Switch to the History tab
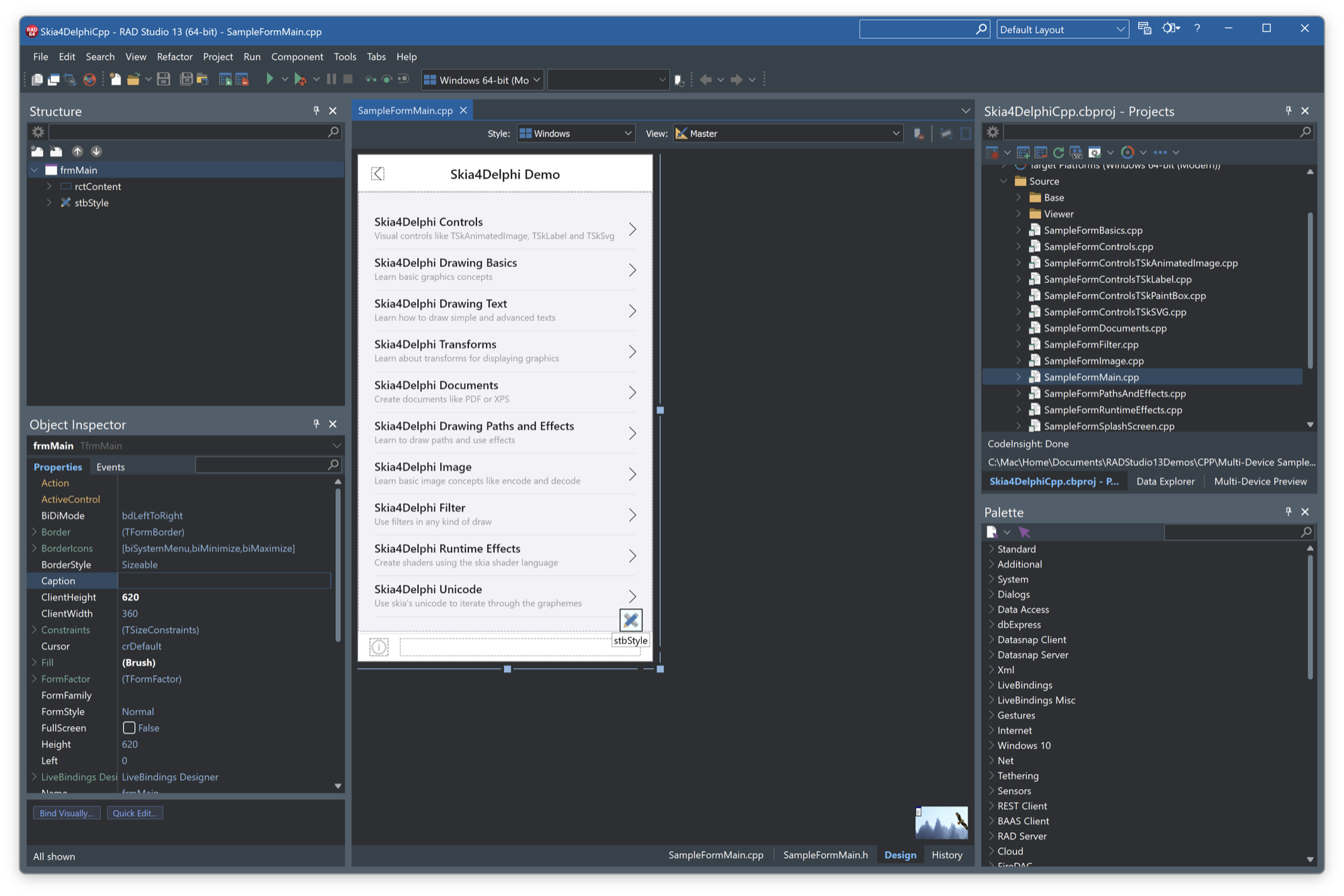Screen dimensions: 1344x896 coord(947,854)
